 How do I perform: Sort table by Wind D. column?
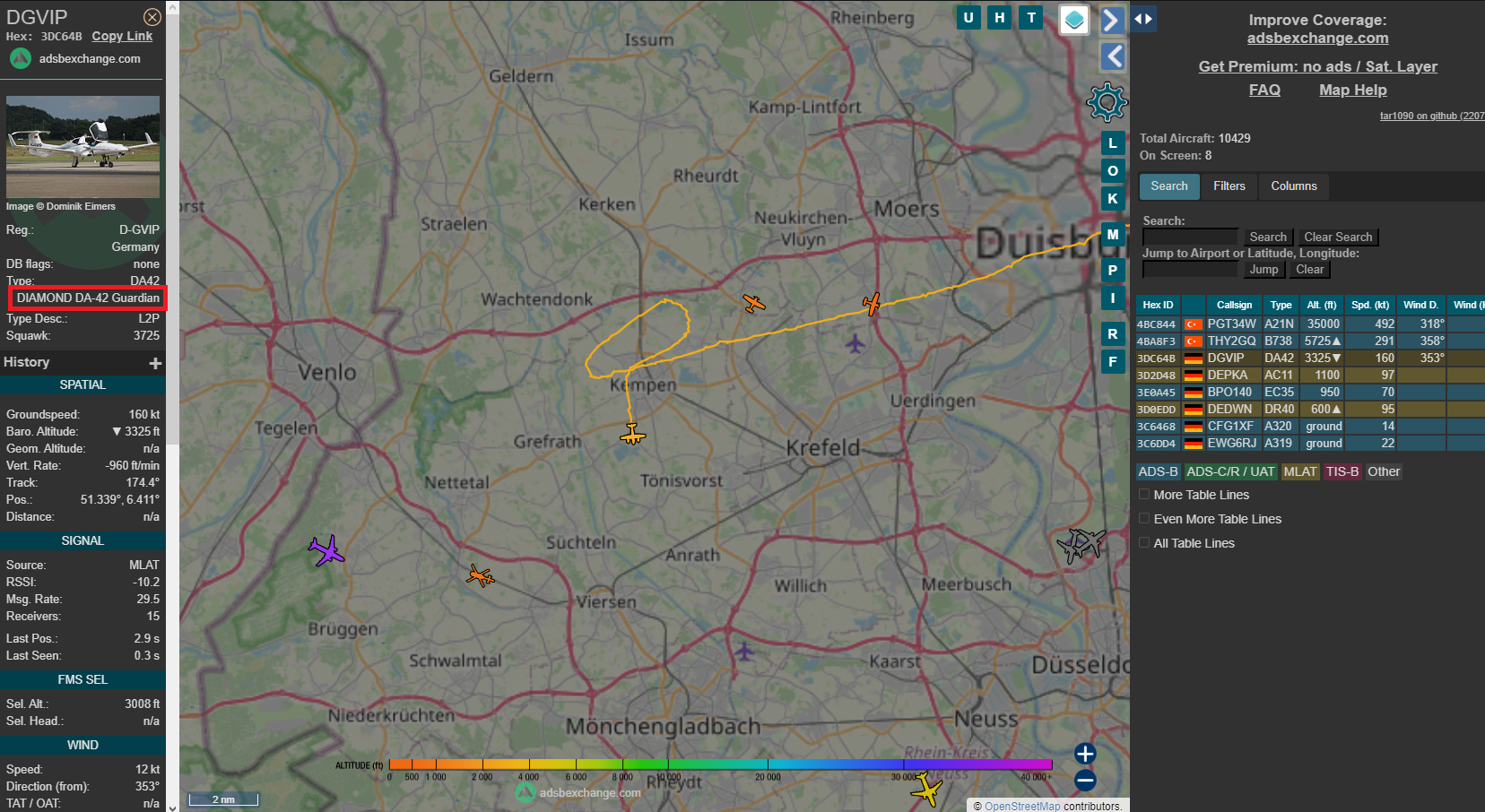(1420, 305)
